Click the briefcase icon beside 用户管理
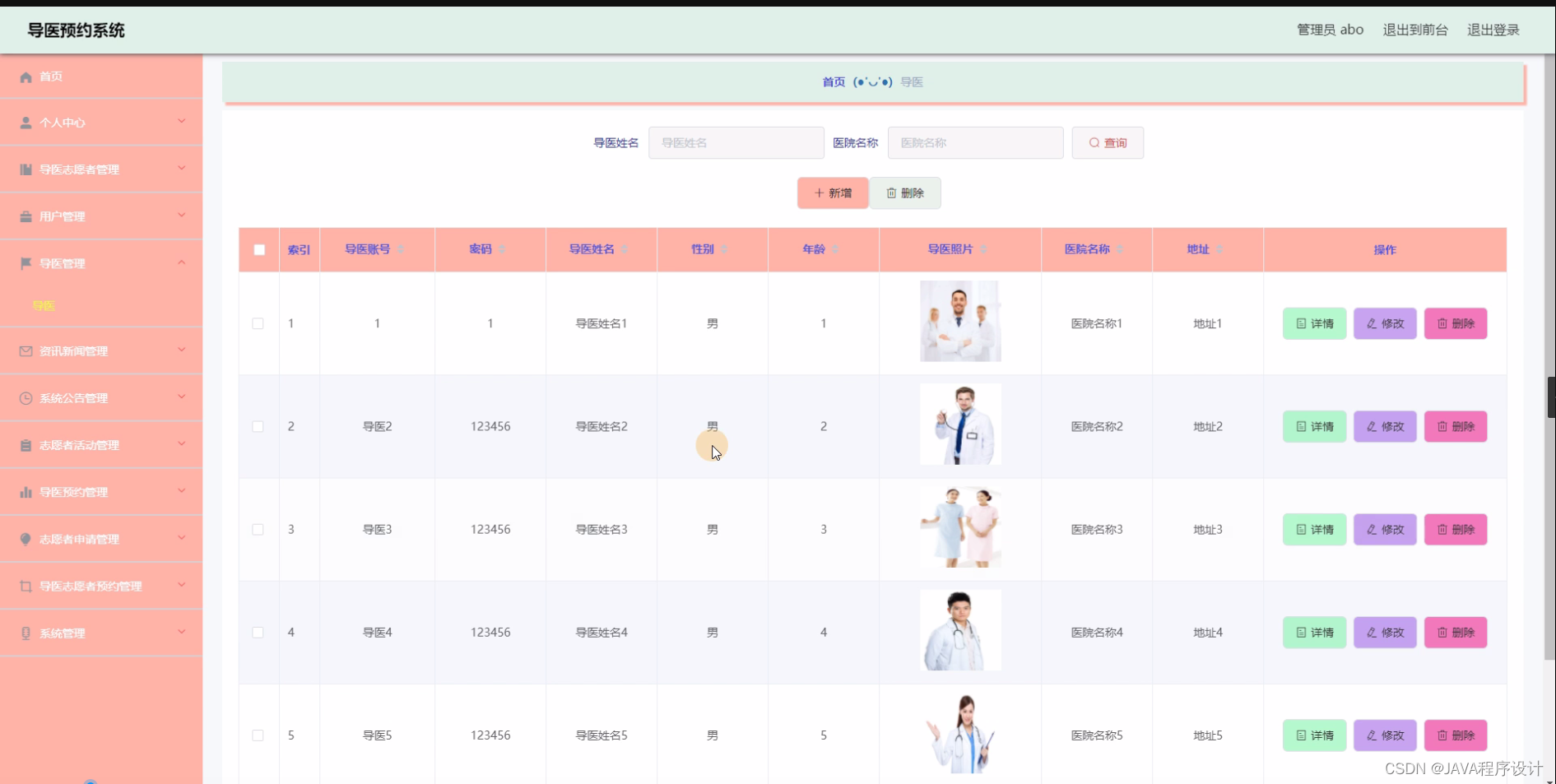1556x784 pixels. pyautogui.click(x=26, y=216)
